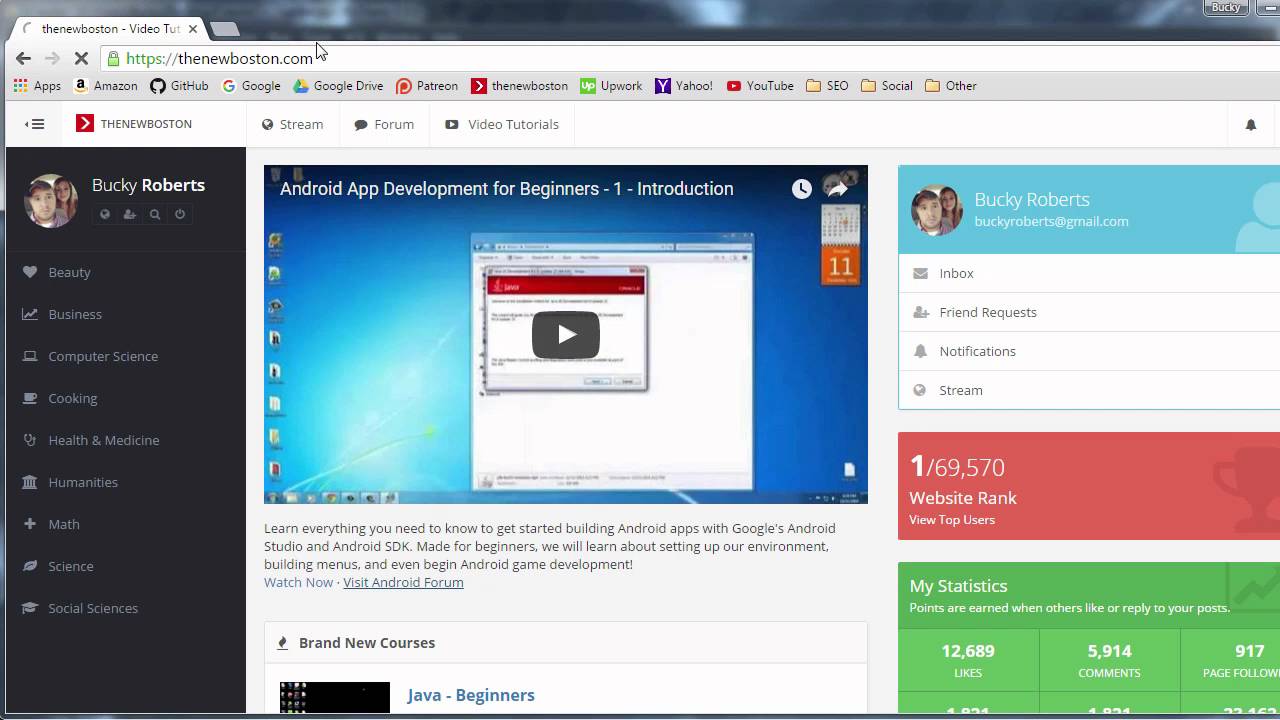Click the green secure padlock in the address bar
The image size is (1280, 720).
tap(114, 58)
